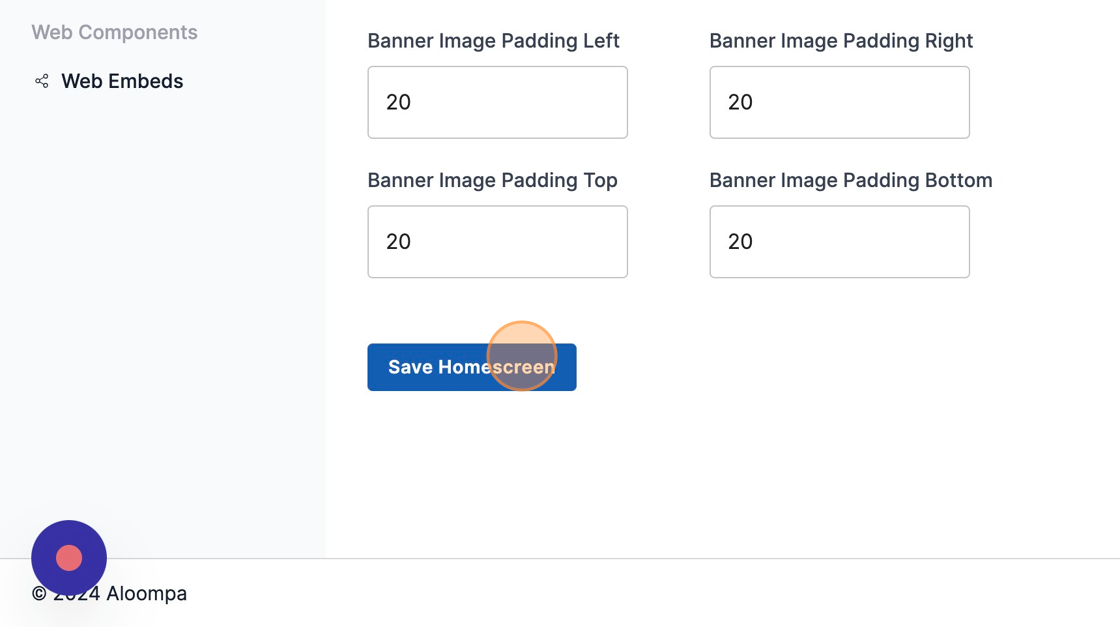This screenshot has height=627, width=1120.
Task: Click the Banner Image Padding Left label
Action: tap(493, 41)
